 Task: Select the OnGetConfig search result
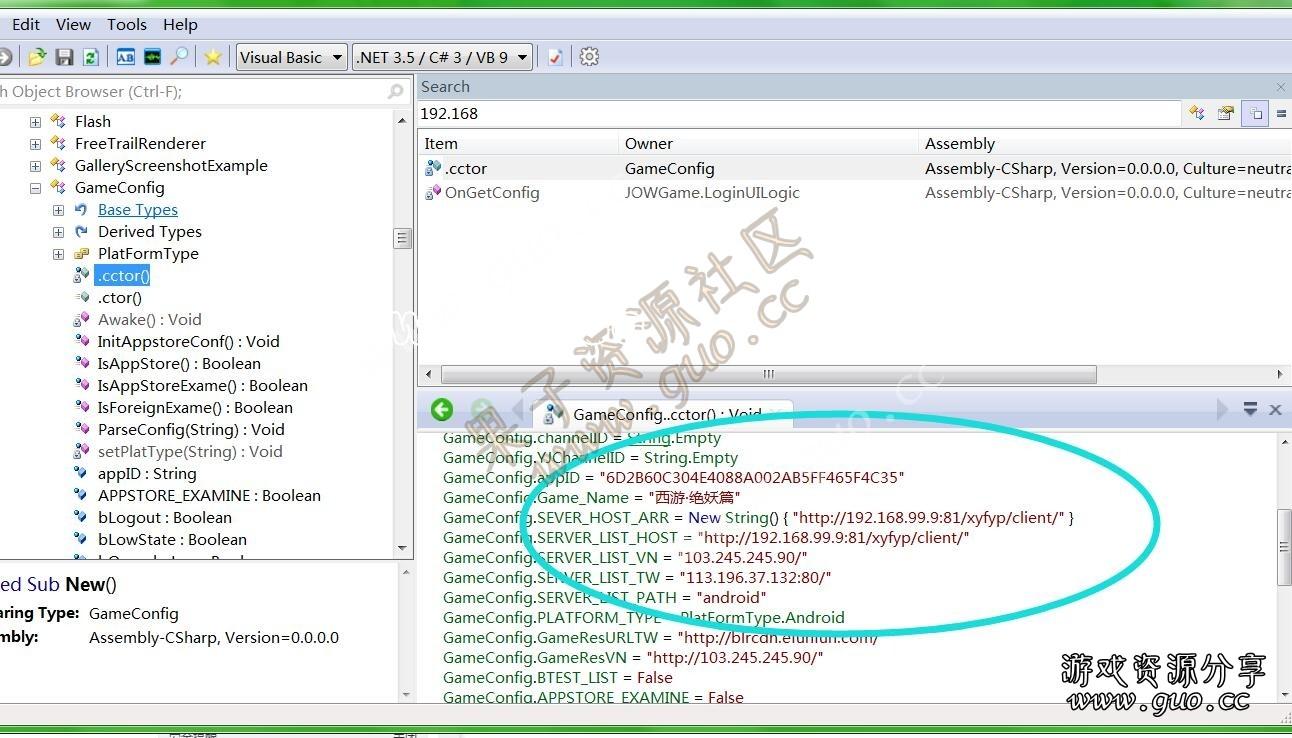491,193
